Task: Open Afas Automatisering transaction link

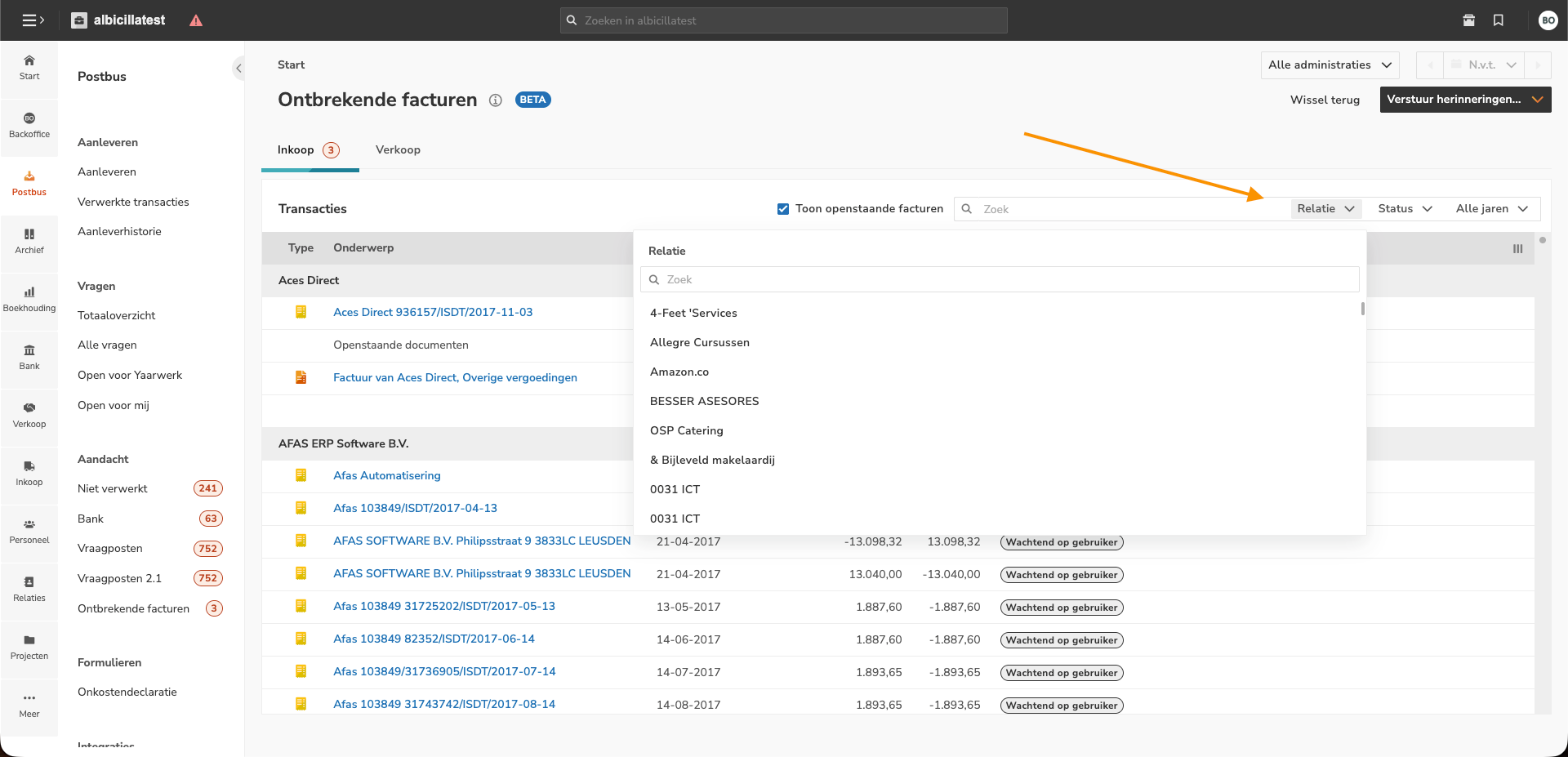Action: point(386,475)
